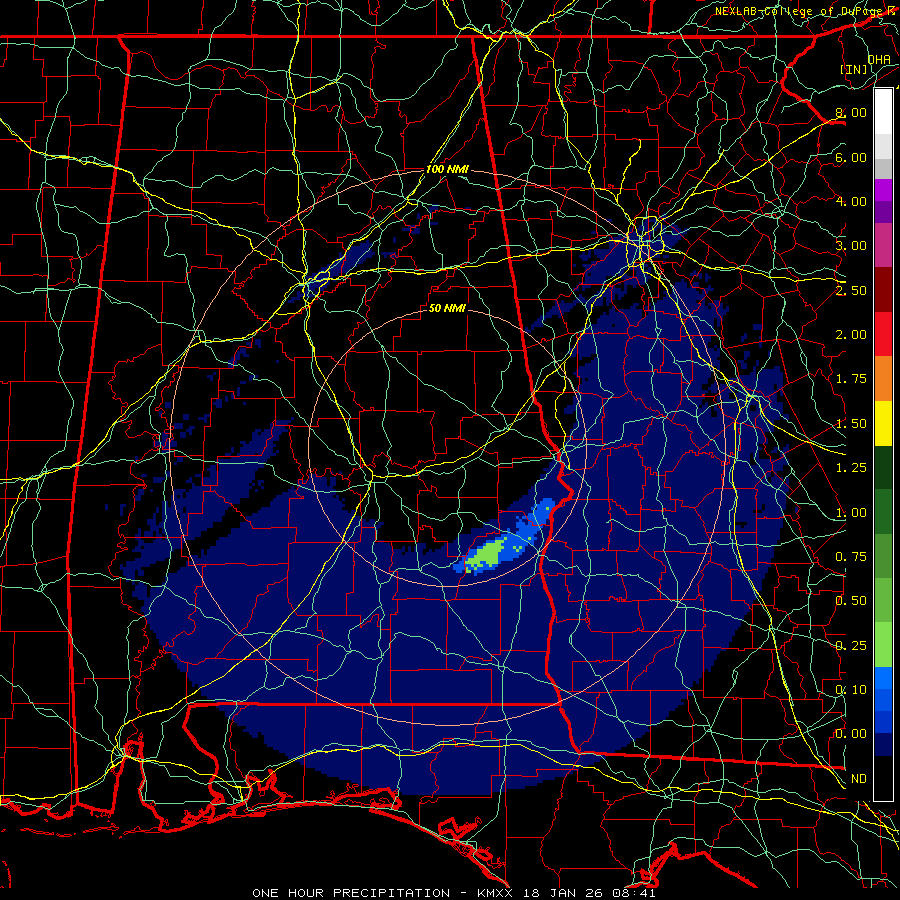This screenshot has width=900, height=900.
Task: Pick the orange legend swatch
Action: (x=883, y=379)
